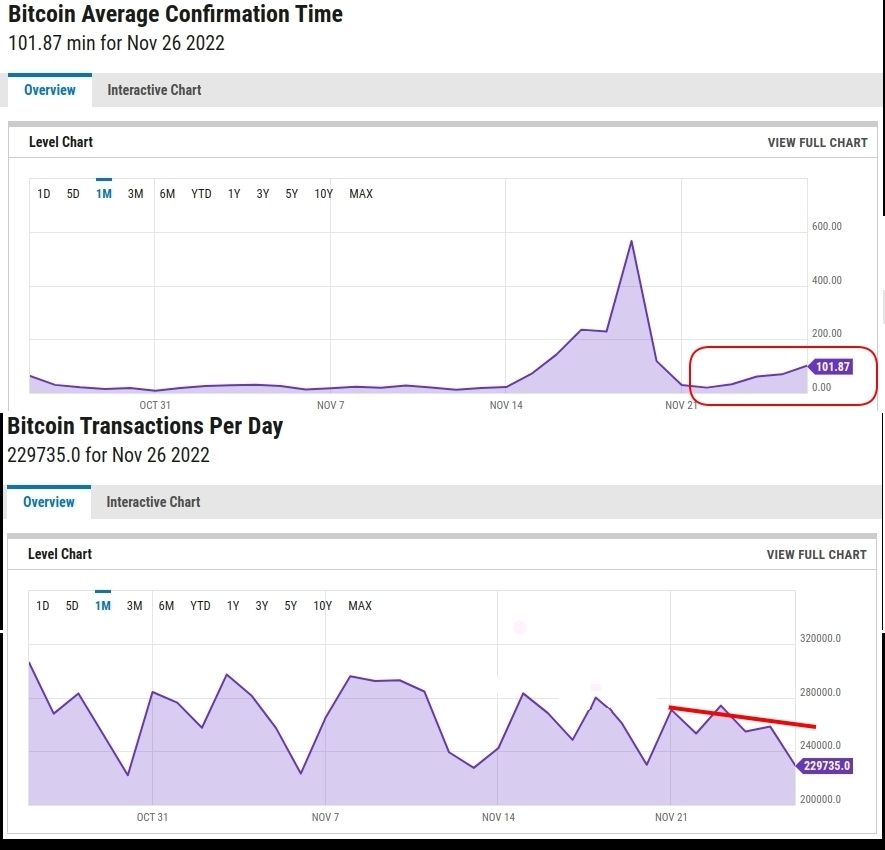Set Confirmation Time chart range to 3M
The width and height of the screenshot is (885, 850).
[135, 194]
